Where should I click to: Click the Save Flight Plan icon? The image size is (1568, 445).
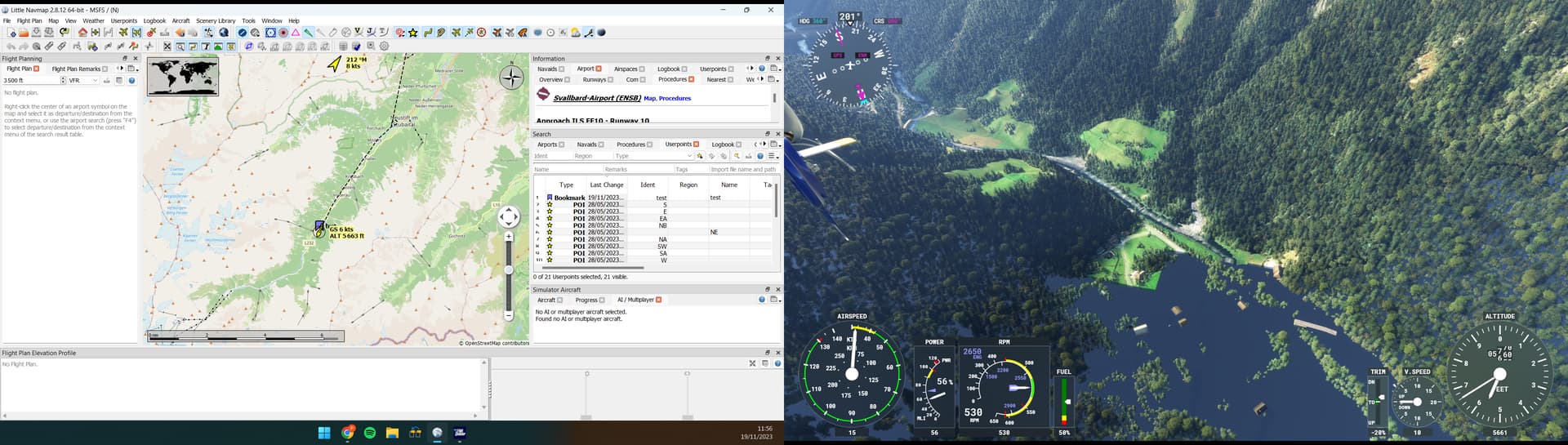click(36, 33)
